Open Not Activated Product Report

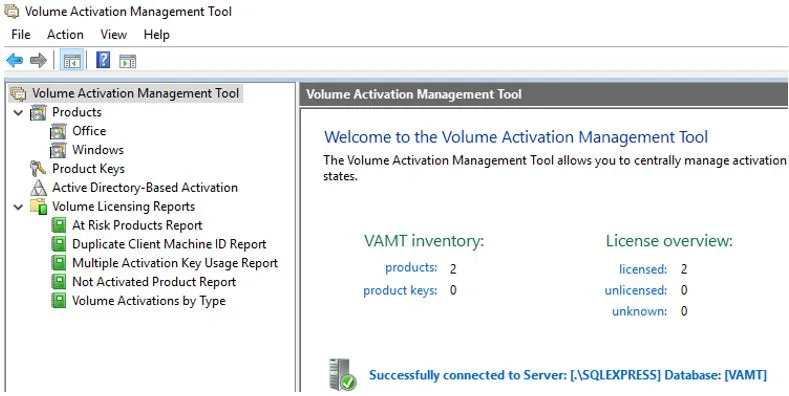(x=154, y=282)
